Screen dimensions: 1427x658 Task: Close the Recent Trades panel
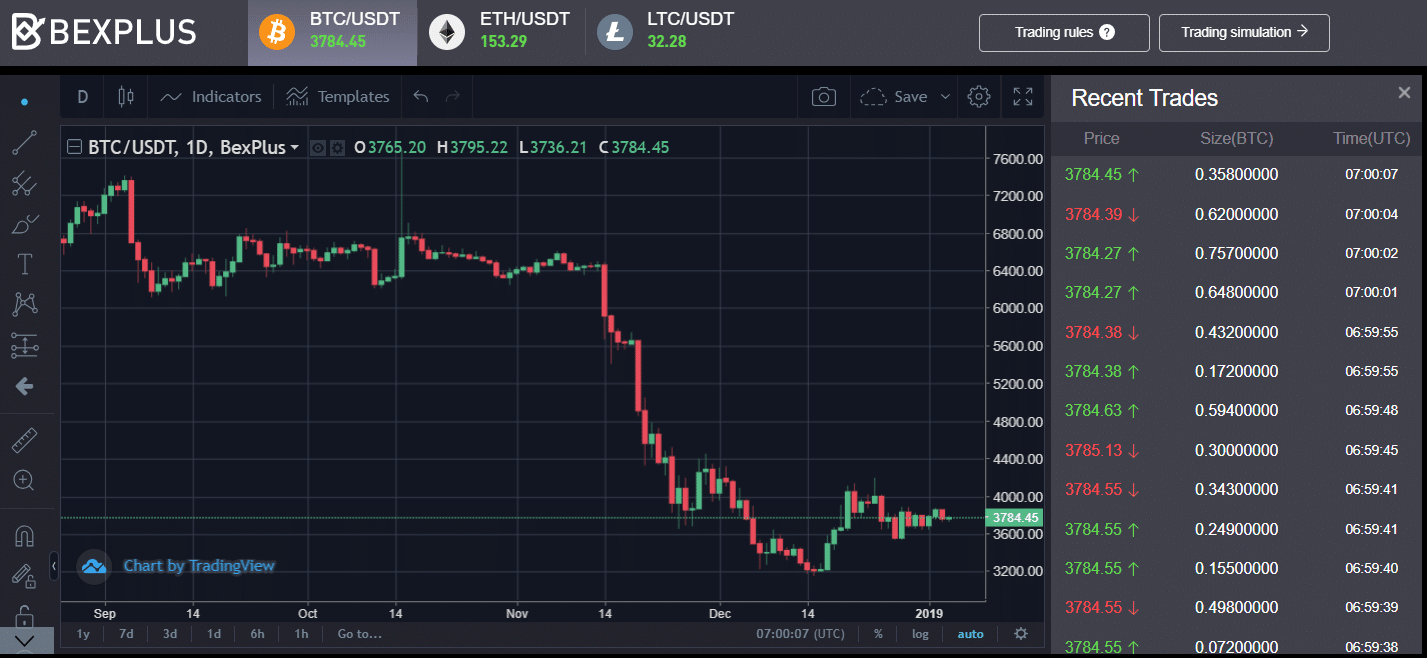tap(1404, 93)
